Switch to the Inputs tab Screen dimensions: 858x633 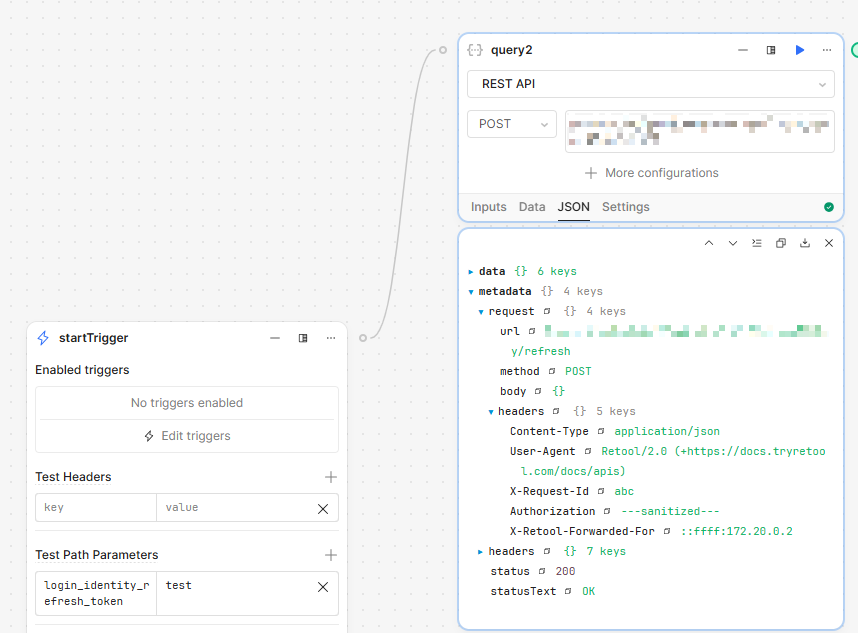pos(488,207)
